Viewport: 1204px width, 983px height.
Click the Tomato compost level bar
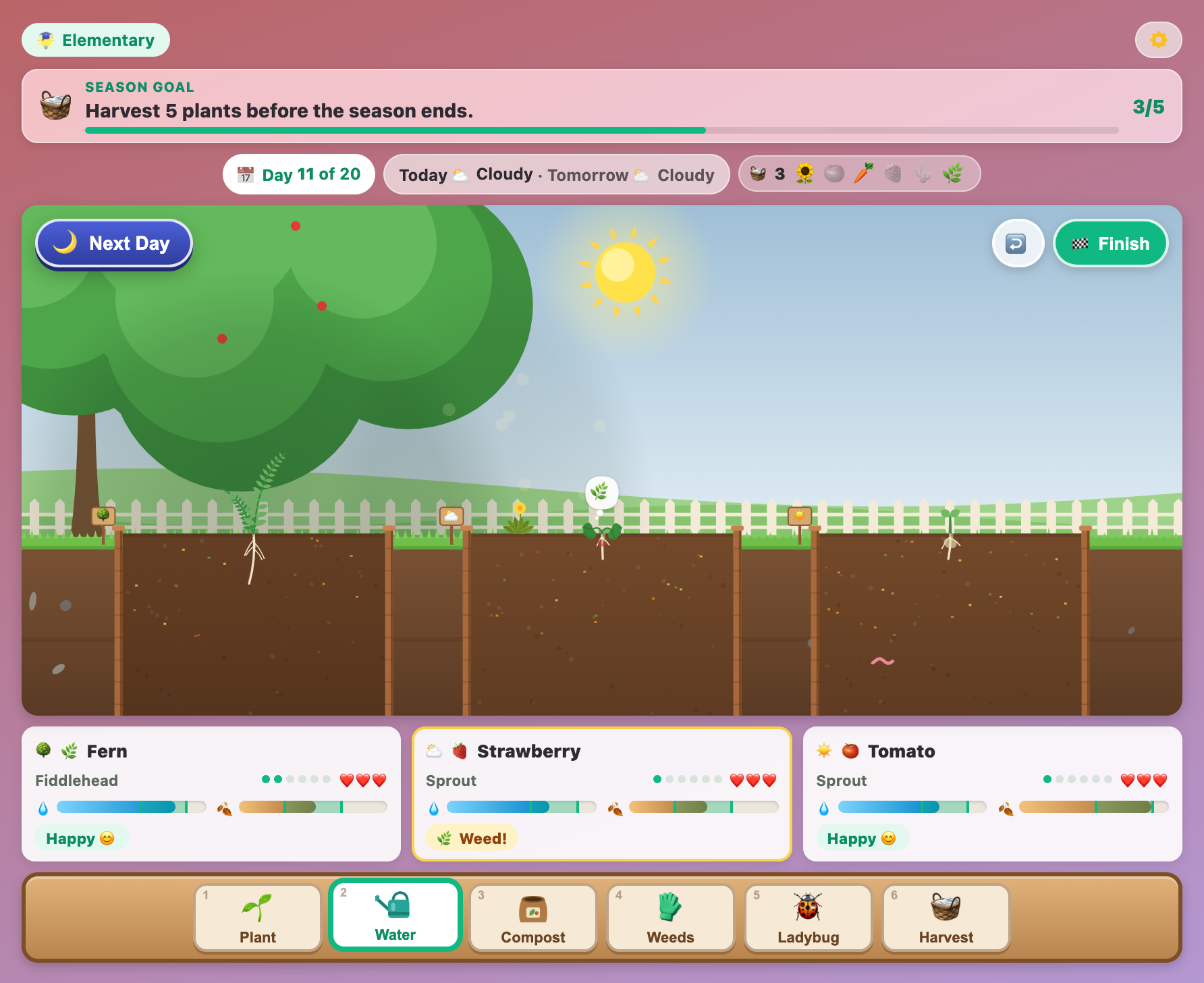1093,807
